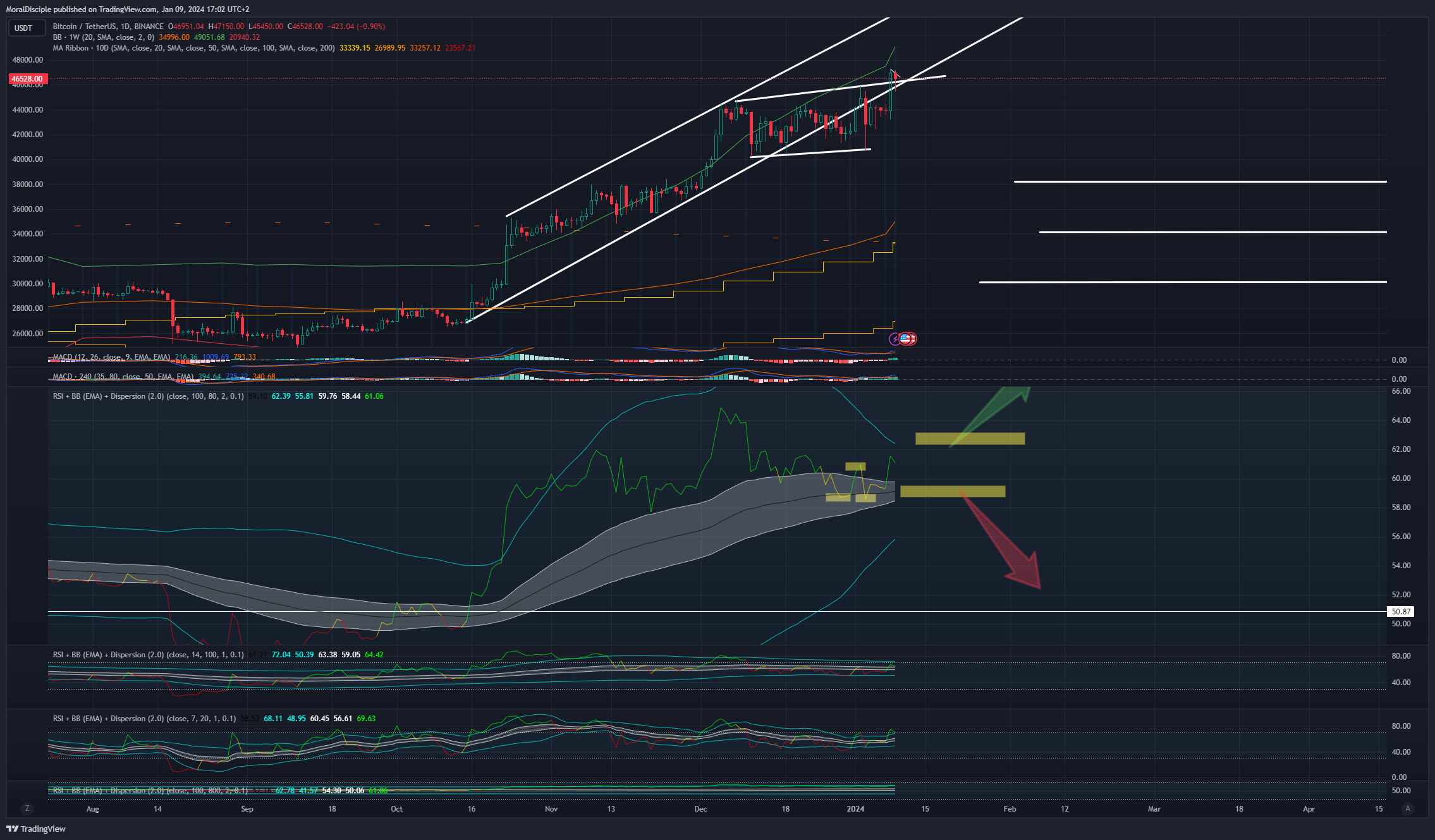Click the Dec date on the time axis
Image resolution: width=1435 pixels, height=840 pixels.
700,809
